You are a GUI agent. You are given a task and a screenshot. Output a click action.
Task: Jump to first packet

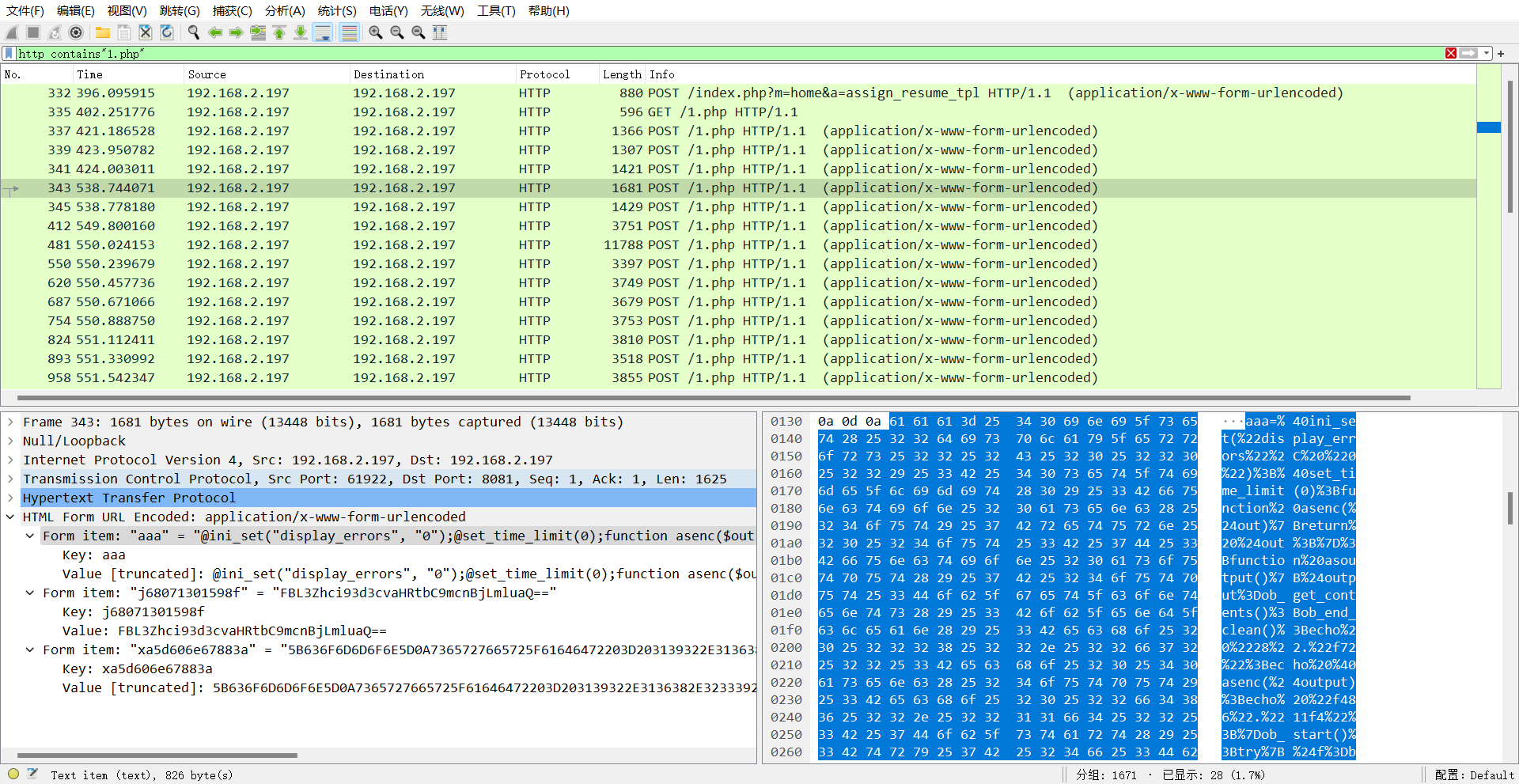(x=279, y=32)
